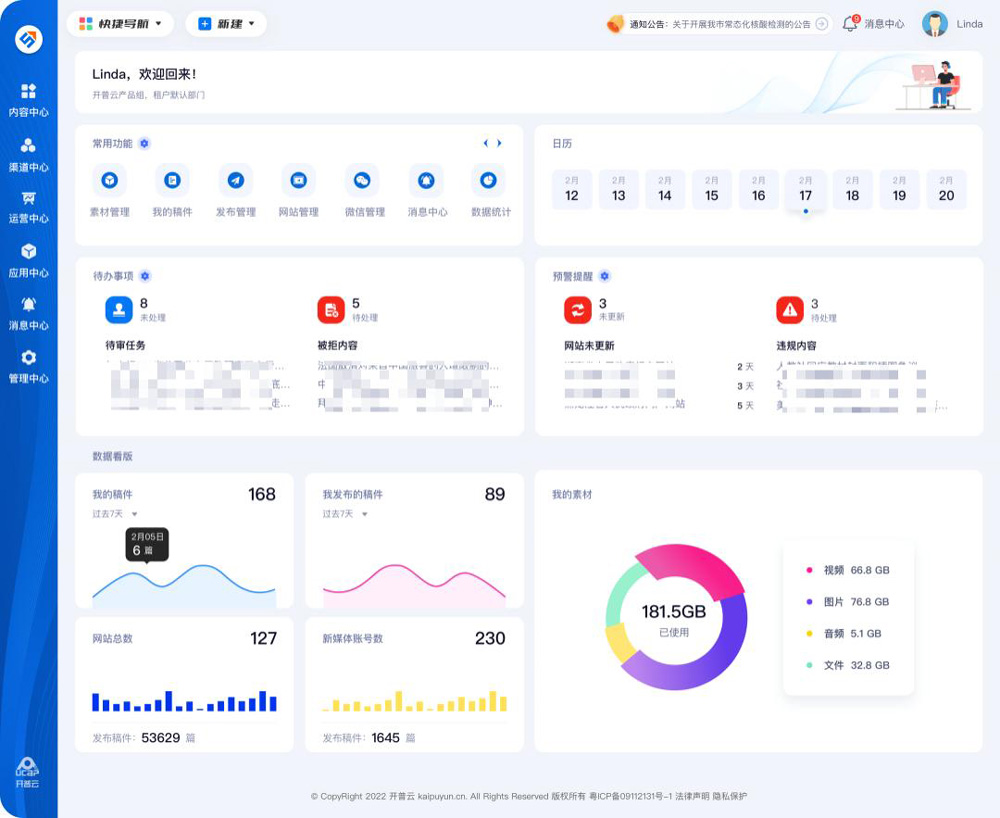Open 素材管理 shortcut icon
This screenshot has width=1000, height=818.
point(110,180)
